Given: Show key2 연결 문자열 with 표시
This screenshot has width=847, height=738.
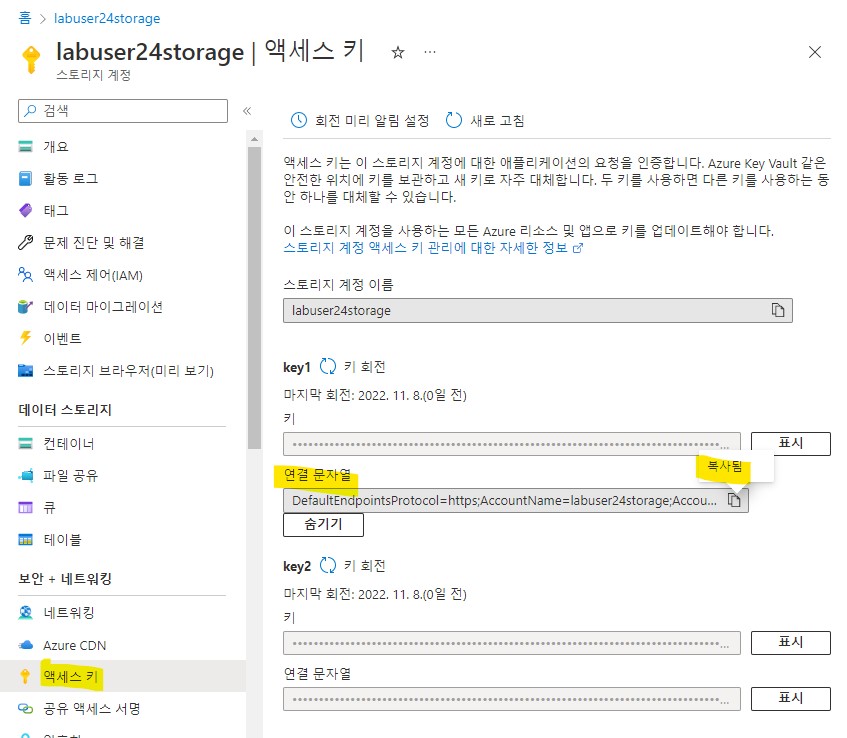Looking at the screenshot, I should (x=791, y=699).
